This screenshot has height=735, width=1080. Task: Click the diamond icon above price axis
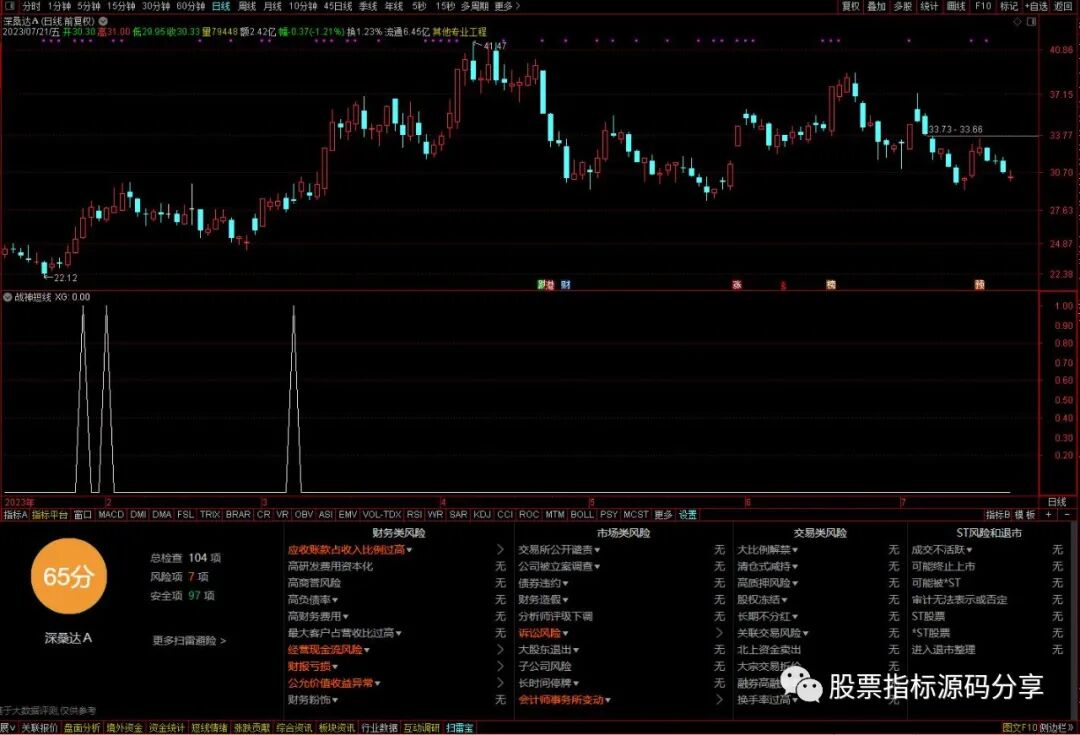point(1018,21)
